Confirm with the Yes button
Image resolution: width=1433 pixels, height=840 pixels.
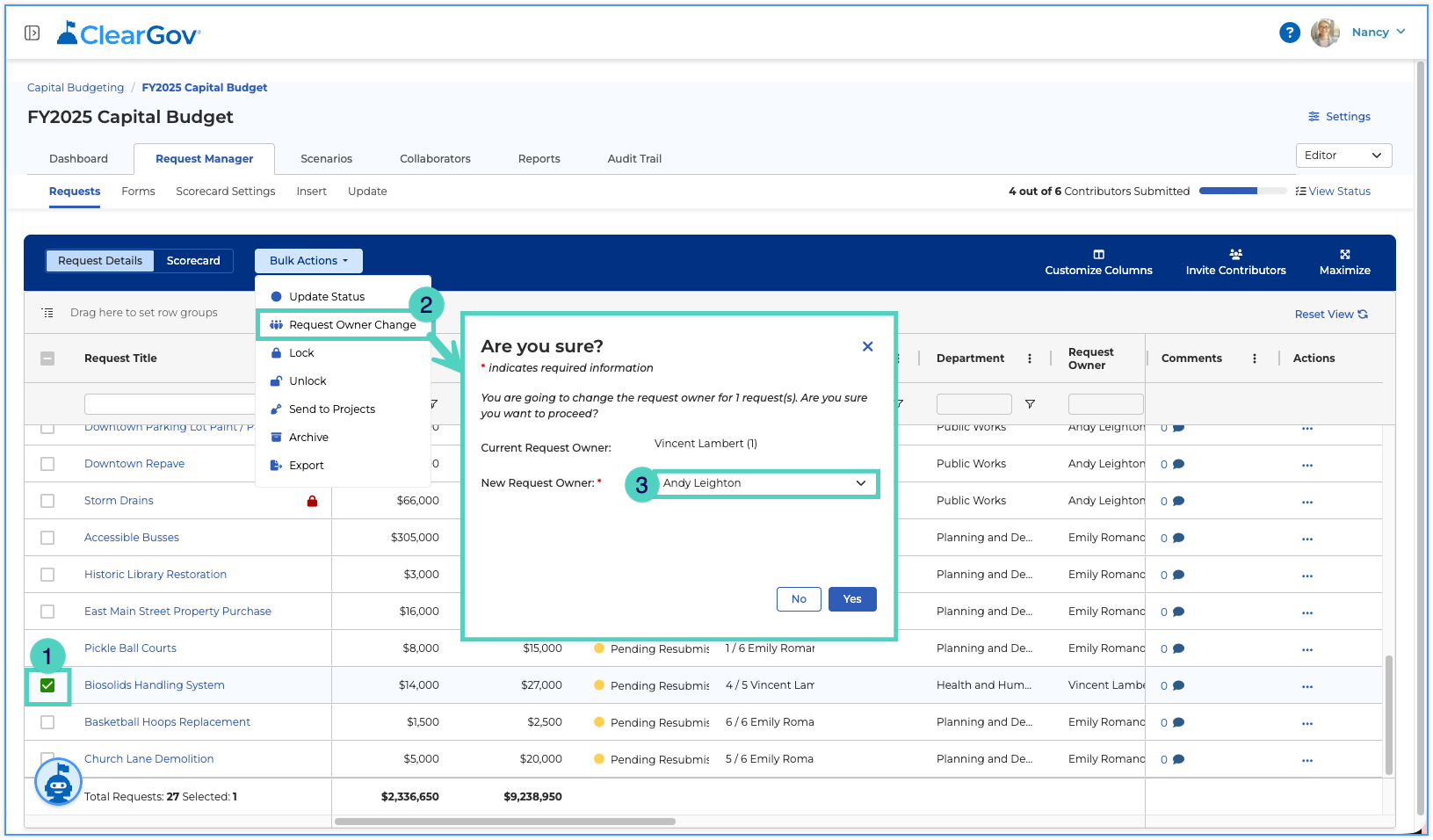tap(852, 599)
